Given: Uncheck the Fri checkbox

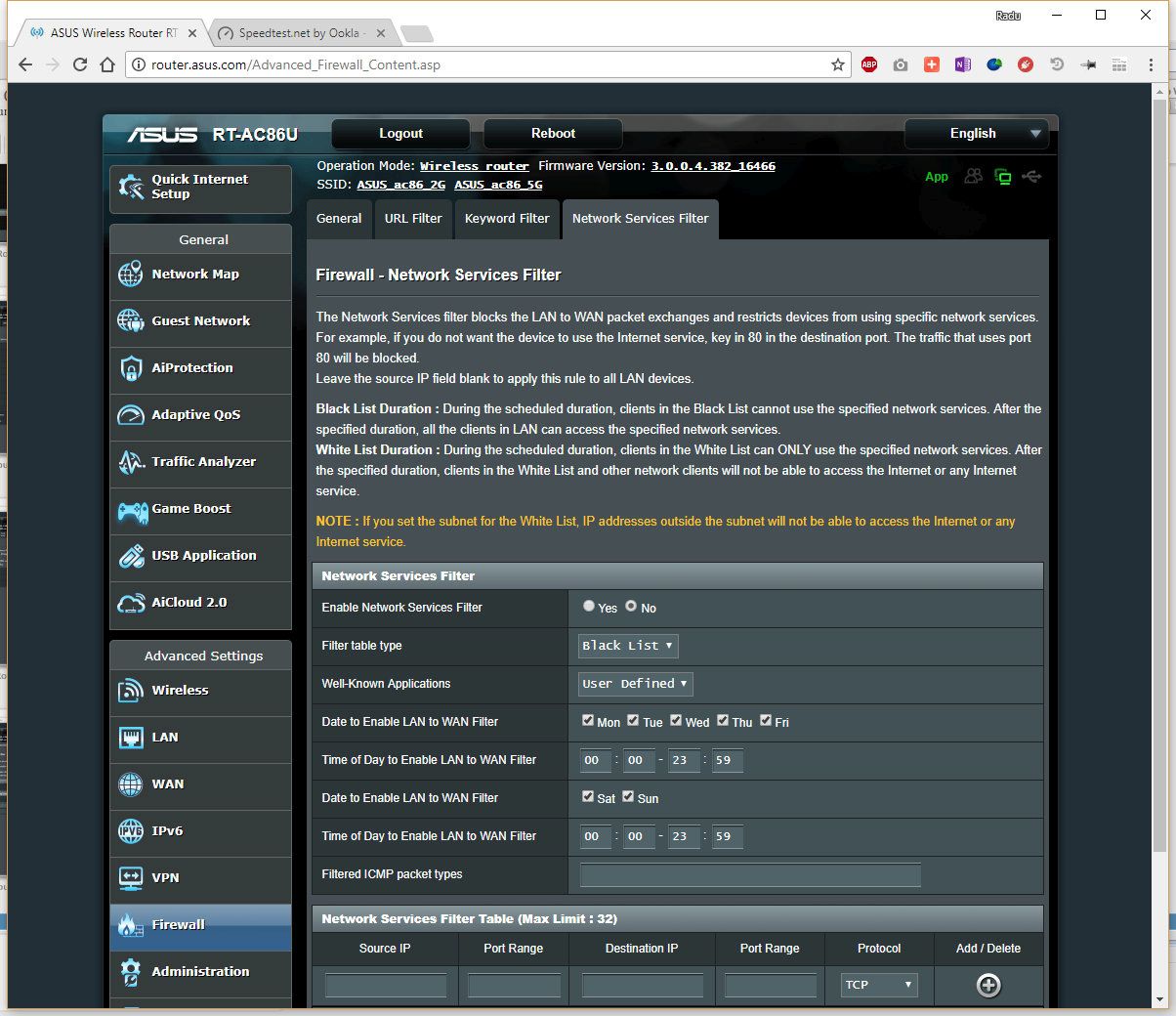Looking at the screenshot, I should tap(766, 721).
